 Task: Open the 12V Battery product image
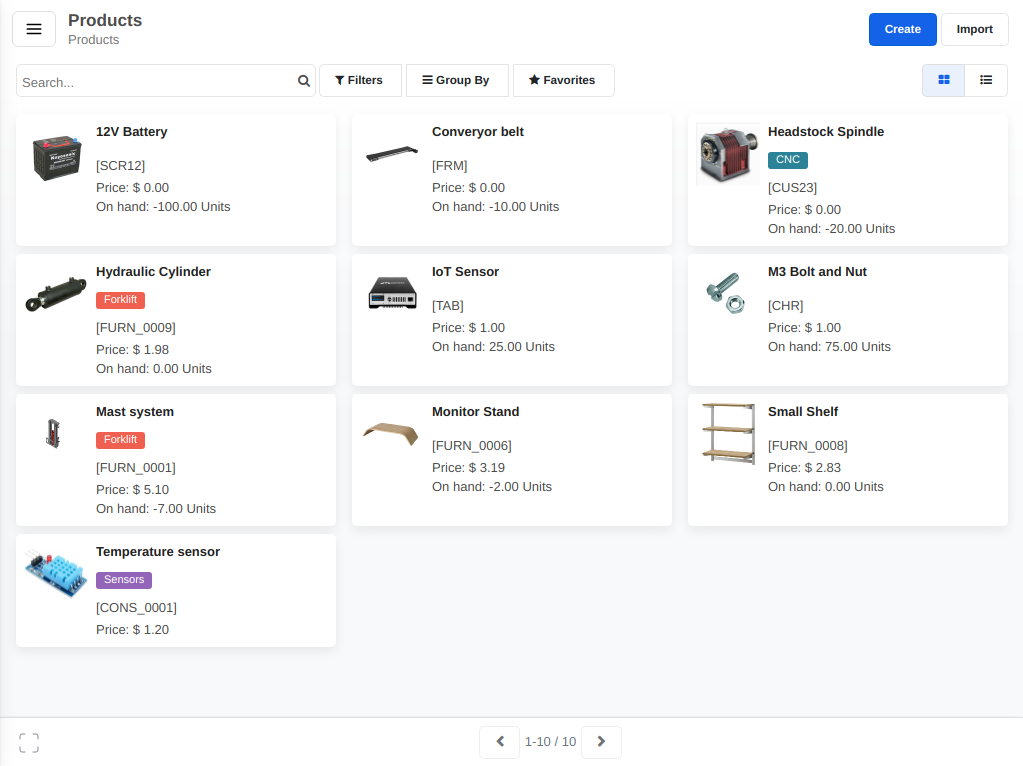pos(56,158)
